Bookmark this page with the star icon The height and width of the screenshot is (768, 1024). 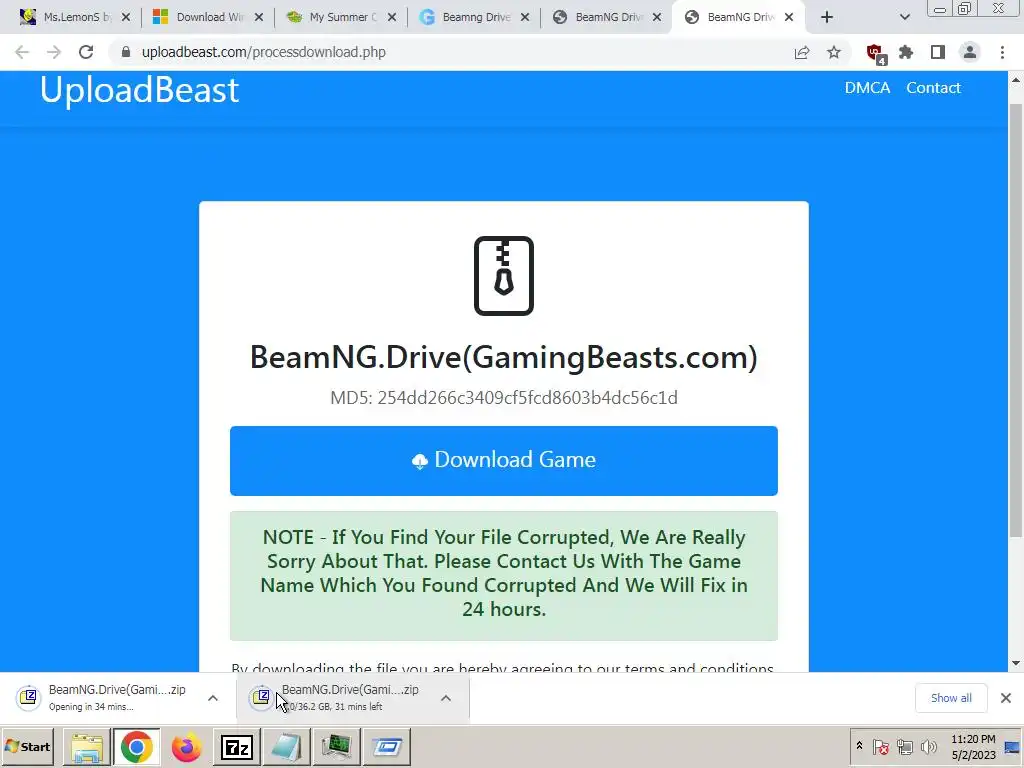[834, 52]
